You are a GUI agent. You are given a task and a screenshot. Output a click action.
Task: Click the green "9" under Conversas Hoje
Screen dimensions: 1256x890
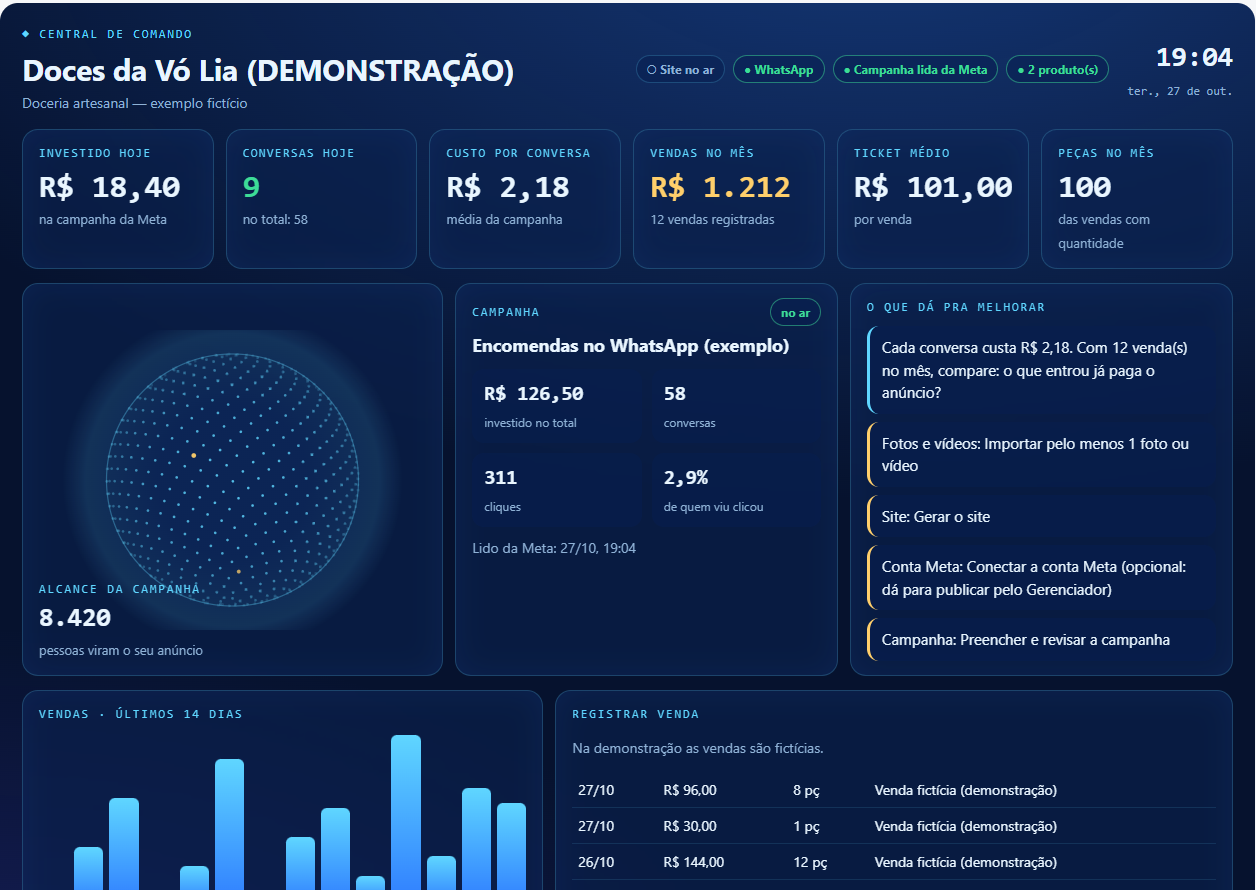tap(251, 187)
